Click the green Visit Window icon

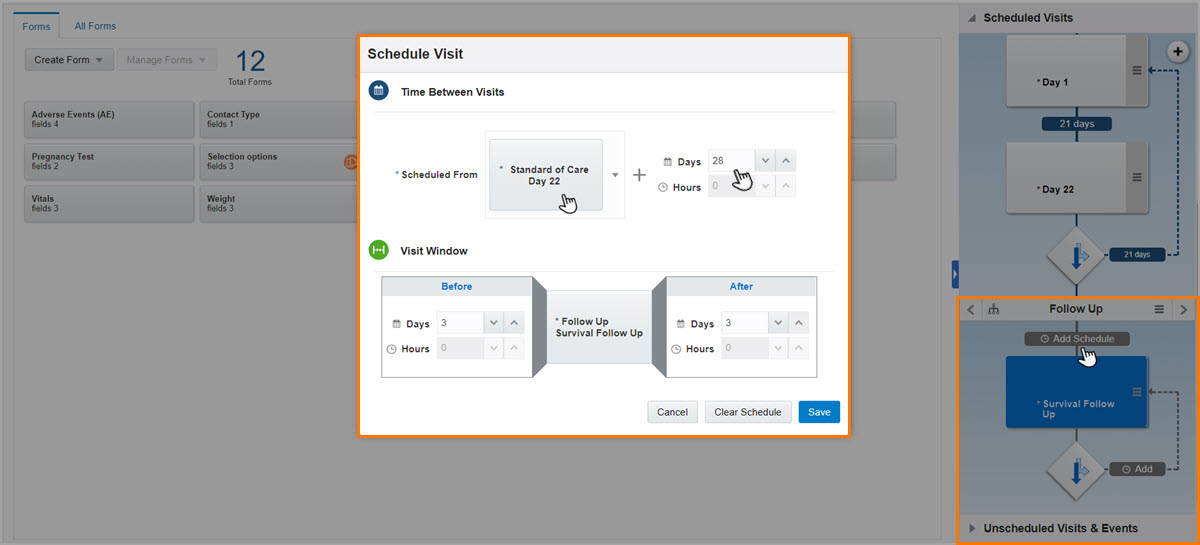click(379, 250)
